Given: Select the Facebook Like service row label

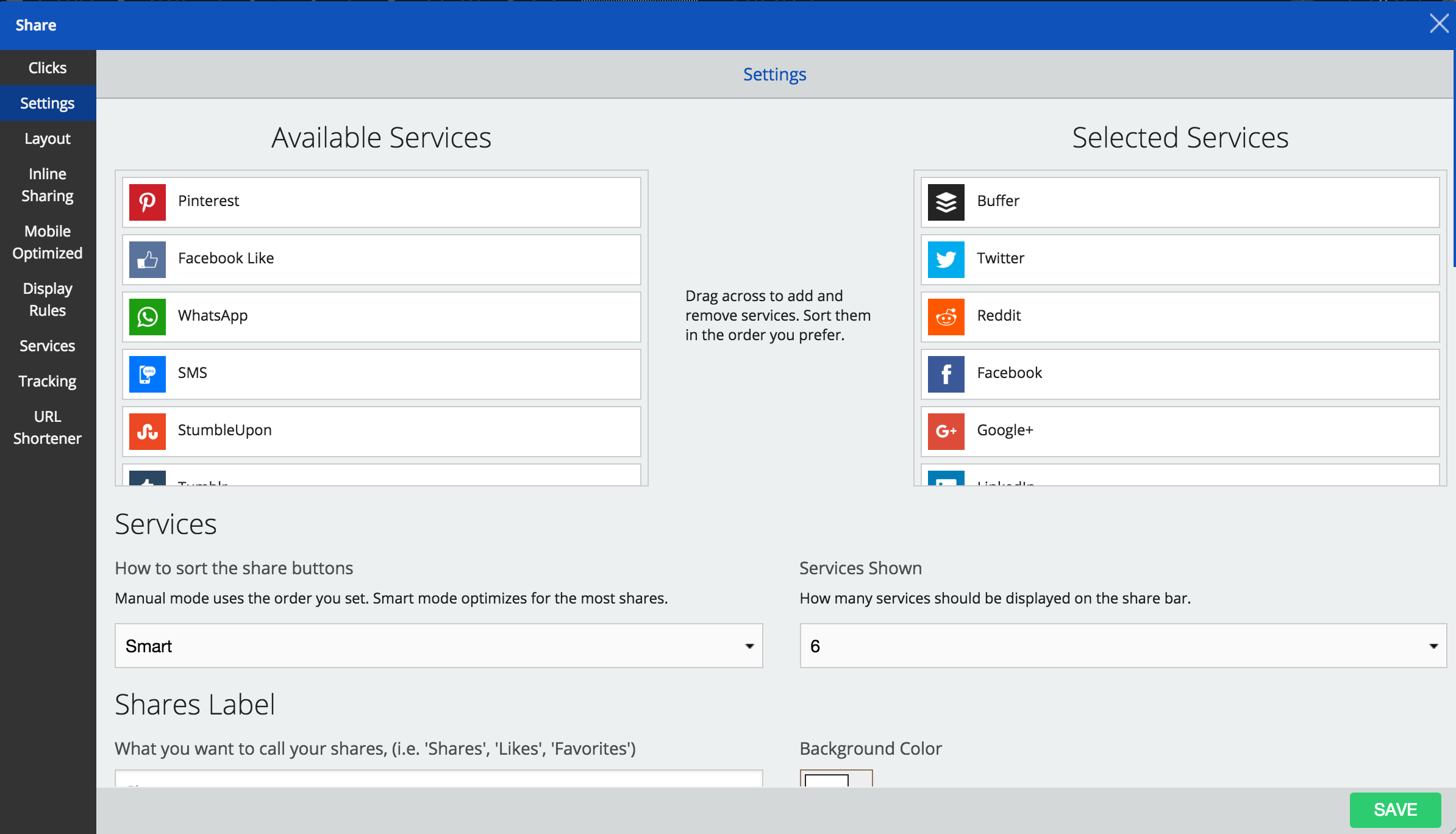Looking at the screenshot, I should 226,258.
